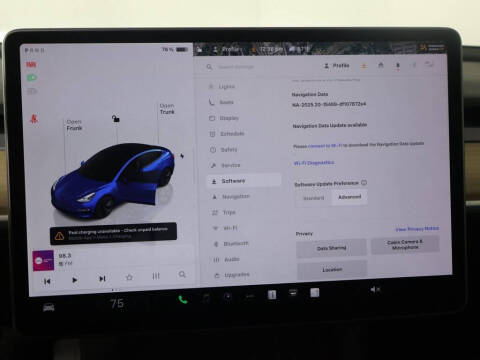Open the View Privacy Notice link
The width and height of the screenshot is (480, 360).
[x=417, y=229]
